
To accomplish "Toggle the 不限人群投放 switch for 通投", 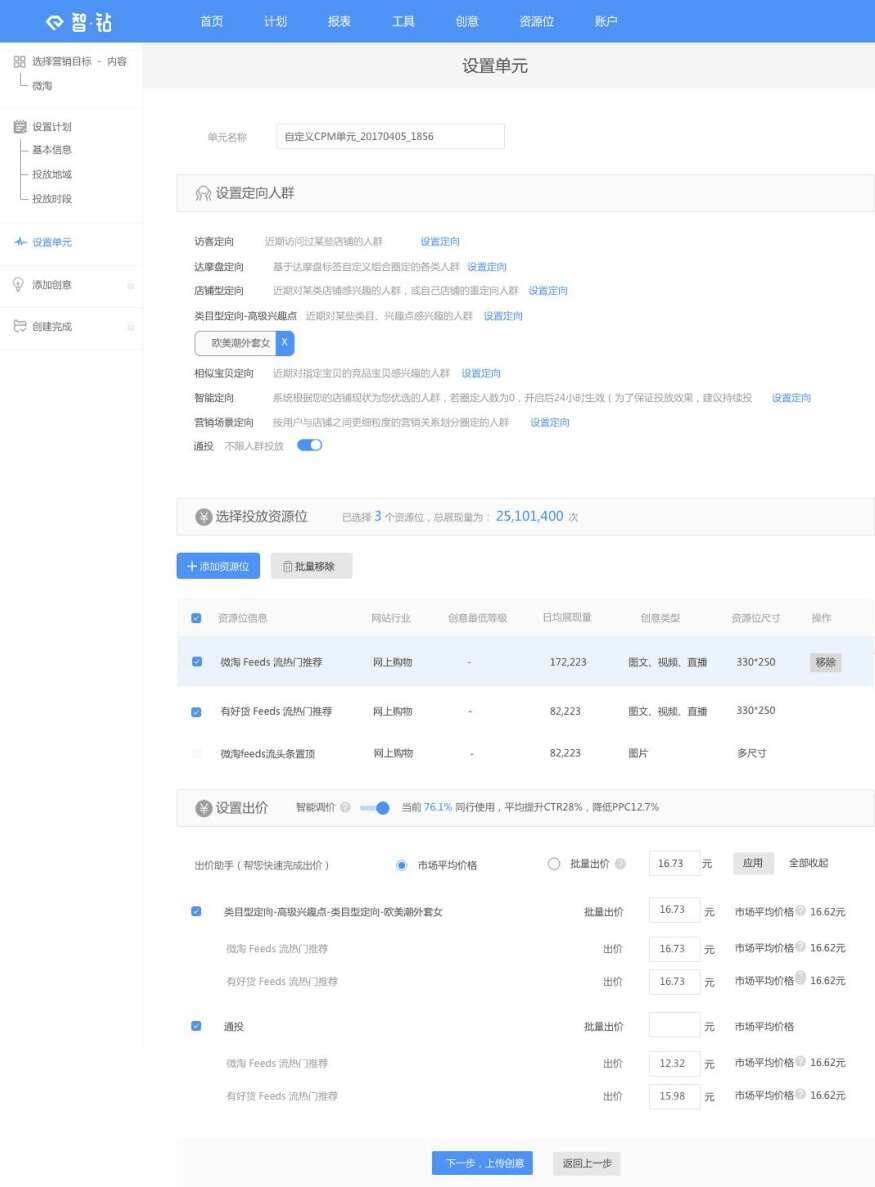I will (x=309, y=445).
